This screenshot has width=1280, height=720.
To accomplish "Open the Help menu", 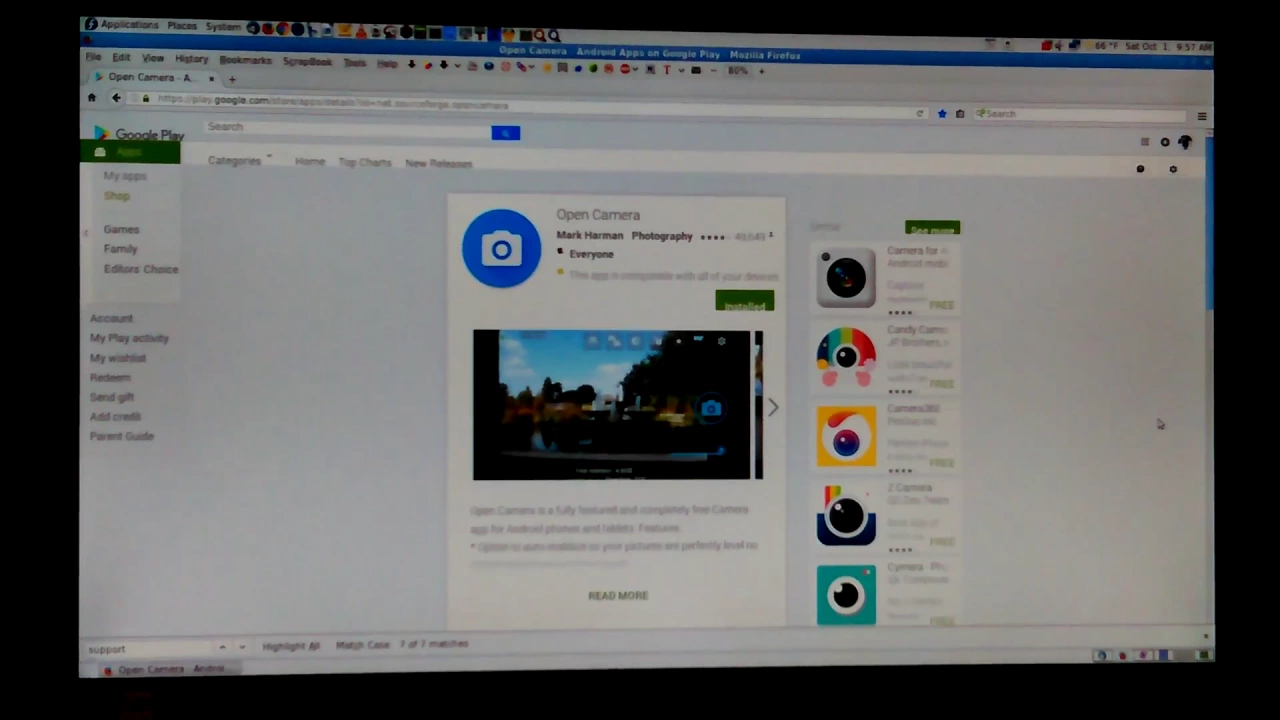I will coord(387,63).
